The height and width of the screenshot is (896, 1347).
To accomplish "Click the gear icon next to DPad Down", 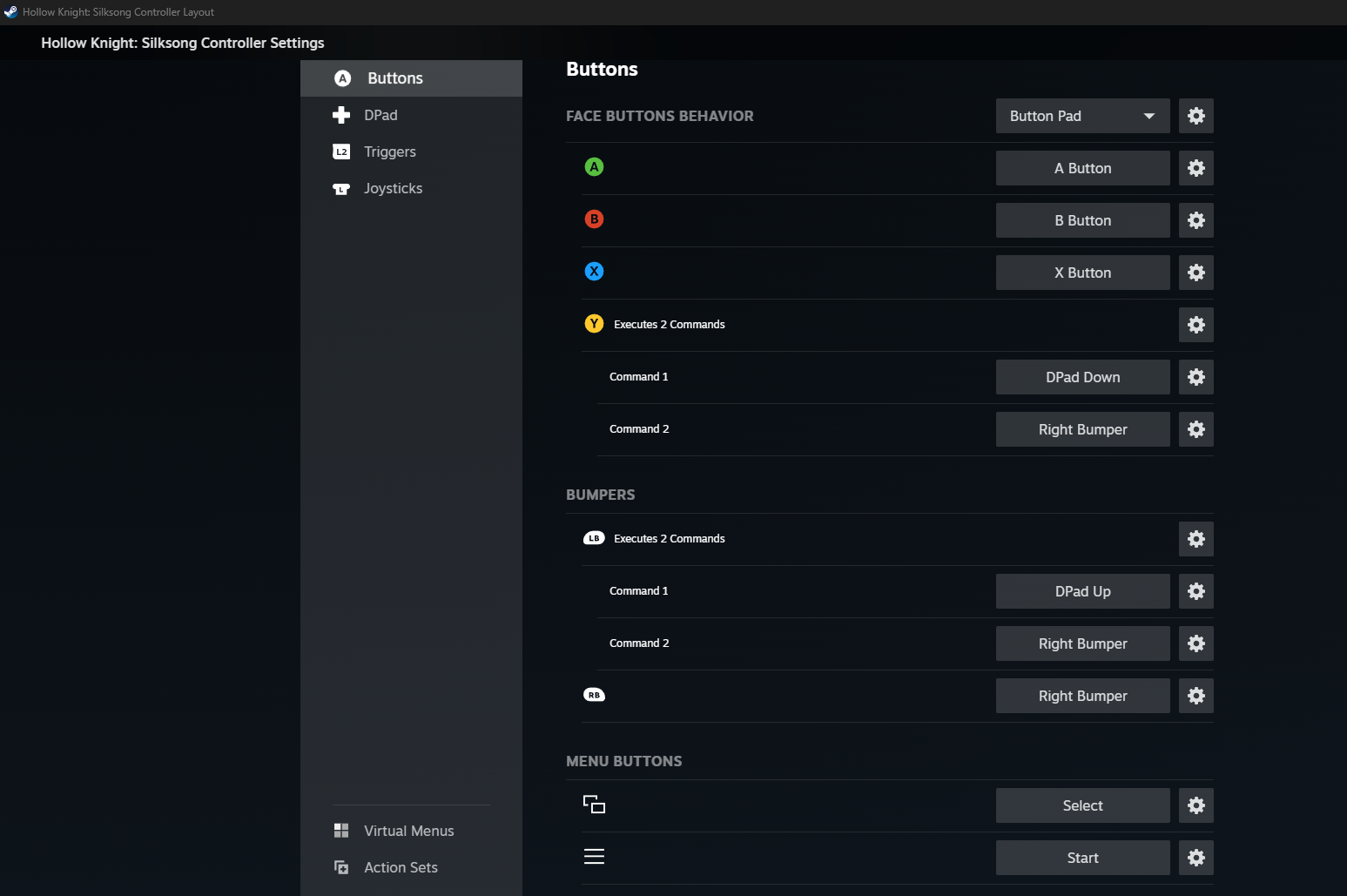I will click(x=1196, y=377).
